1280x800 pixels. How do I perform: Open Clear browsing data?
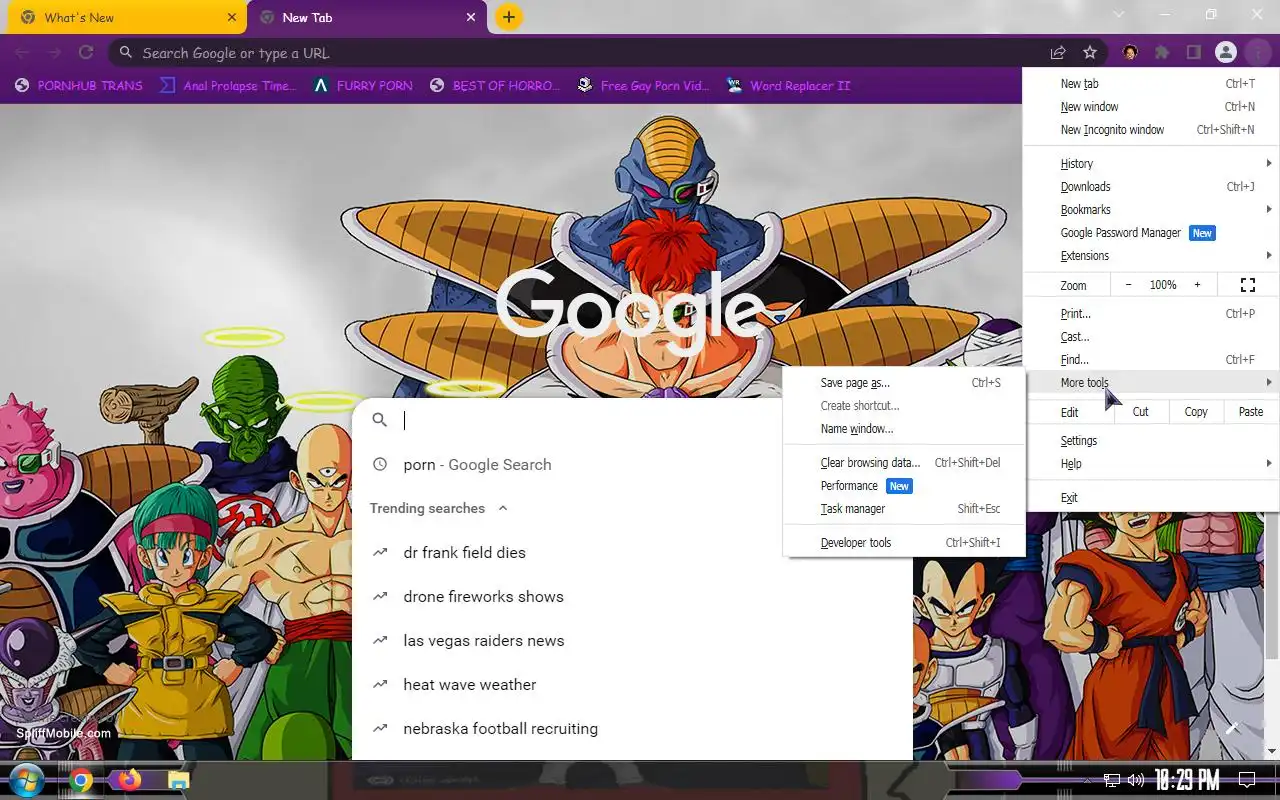pos(904,463)
